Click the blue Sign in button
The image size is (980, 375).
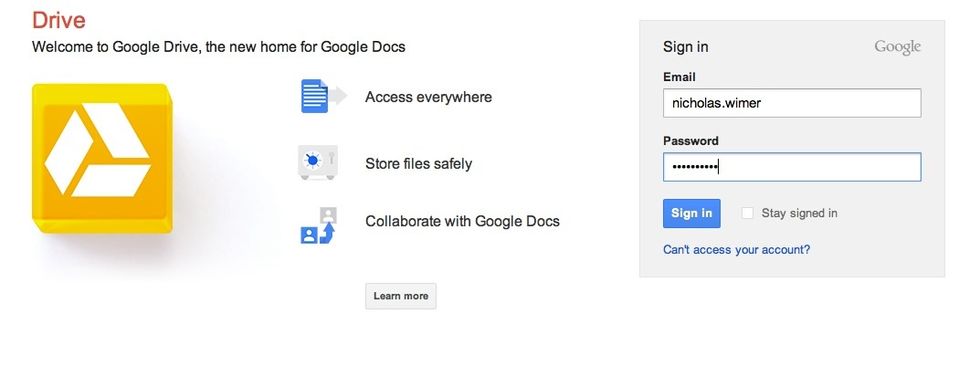tap(691, 213)
